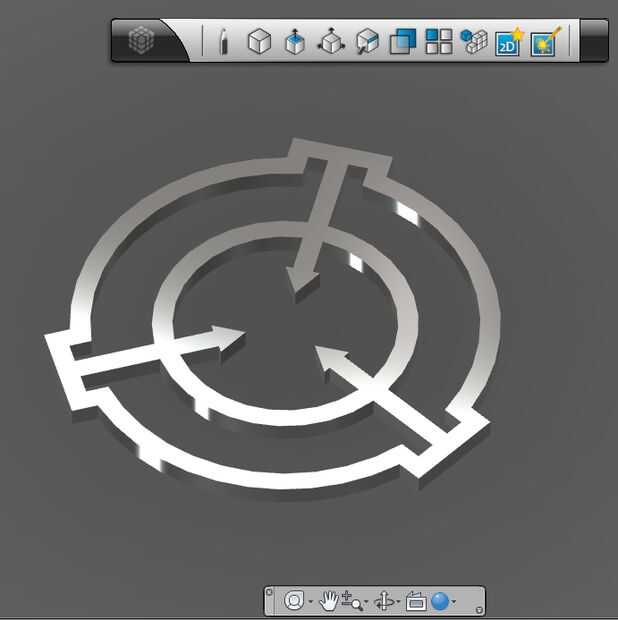Close the navigation bar using its corner button
The width and height of the screenshot is (618, 620).
(269, 592)
